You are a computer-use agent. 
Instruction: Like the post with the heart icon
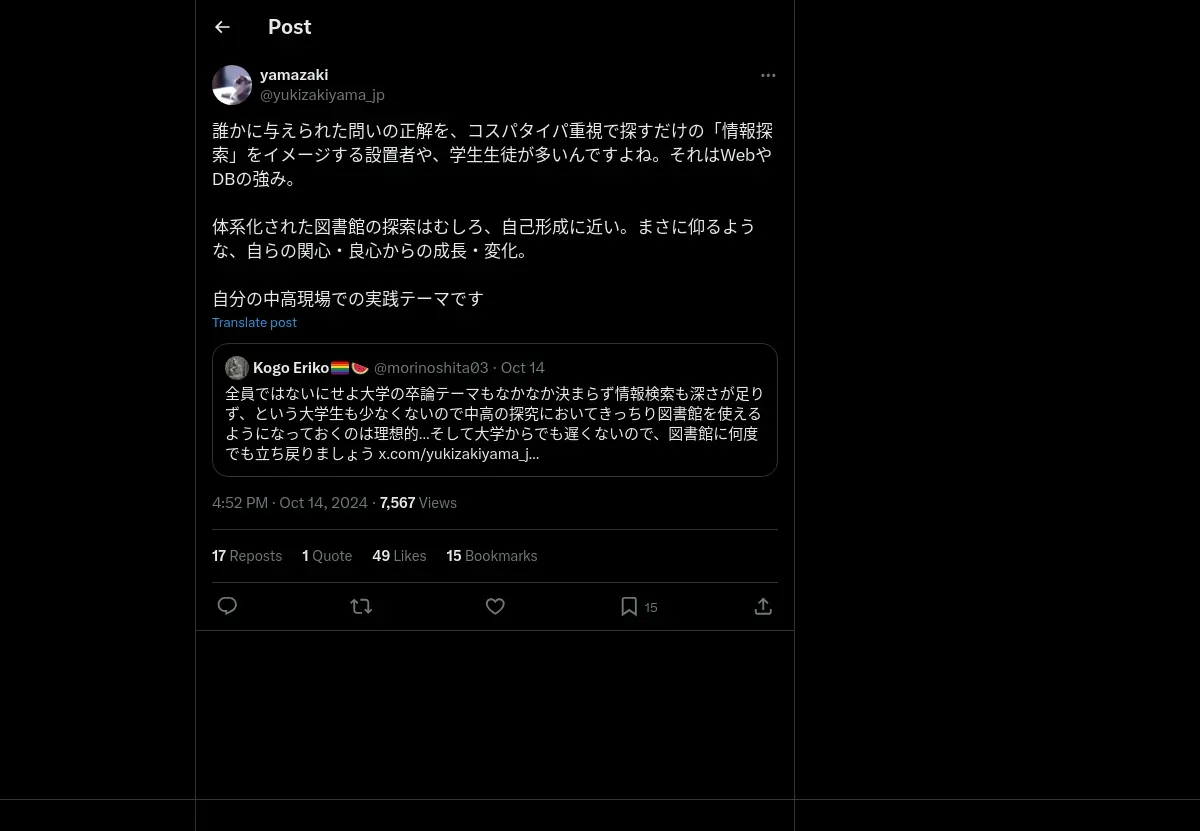click(x=495, y=606)
